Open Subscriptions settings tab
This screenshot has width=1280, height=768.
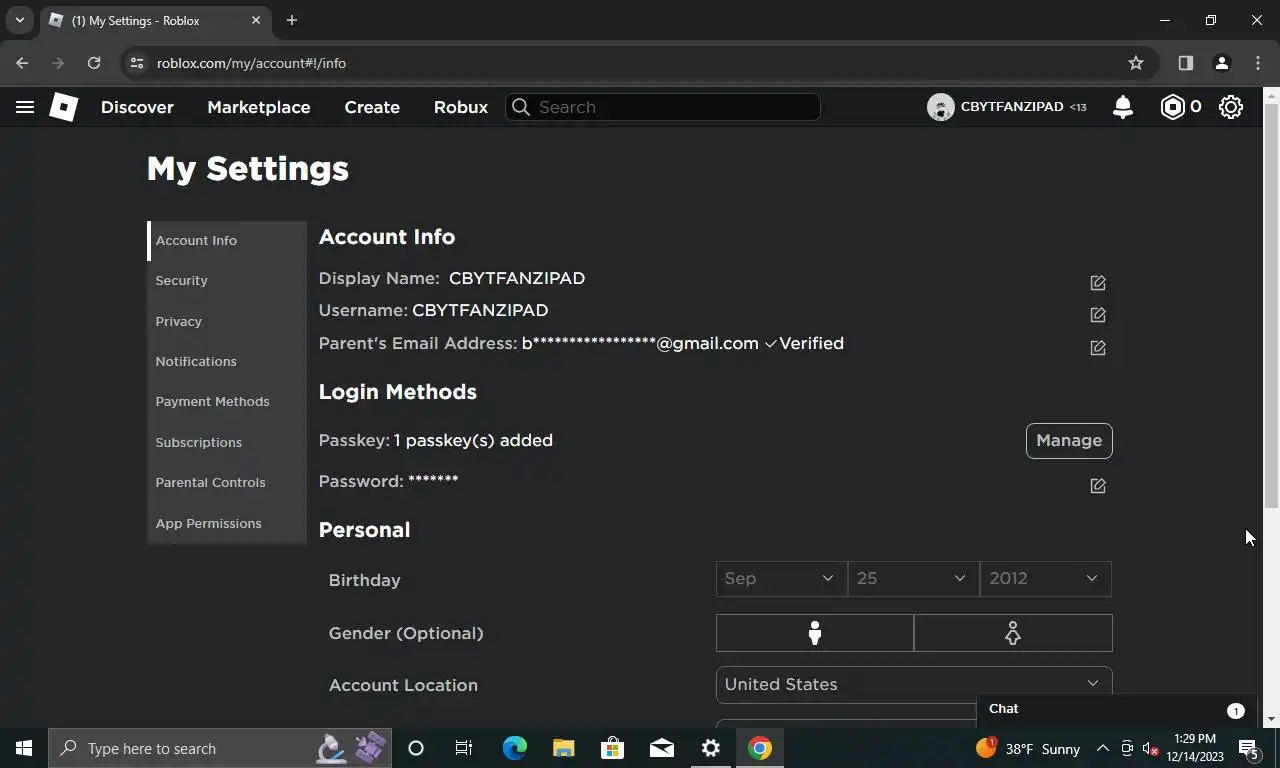tap(227, 442)
